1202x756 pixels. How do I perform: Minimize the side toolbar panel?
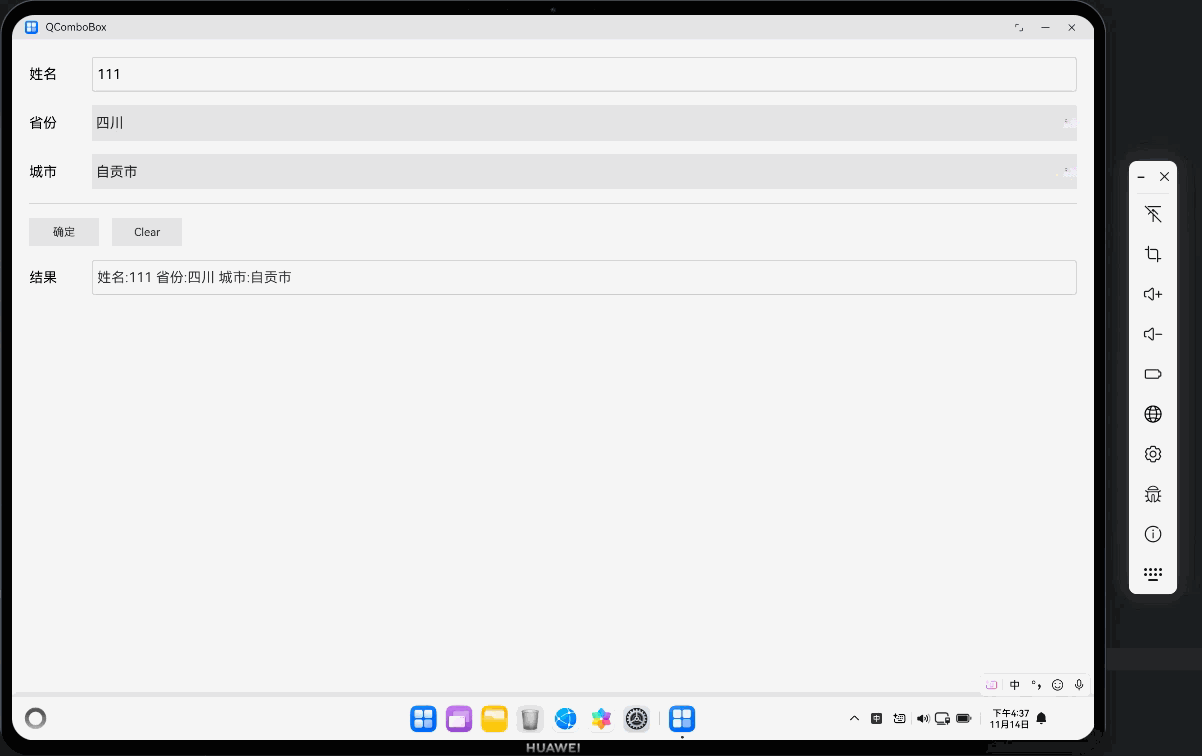click(x=1141, y=177)
